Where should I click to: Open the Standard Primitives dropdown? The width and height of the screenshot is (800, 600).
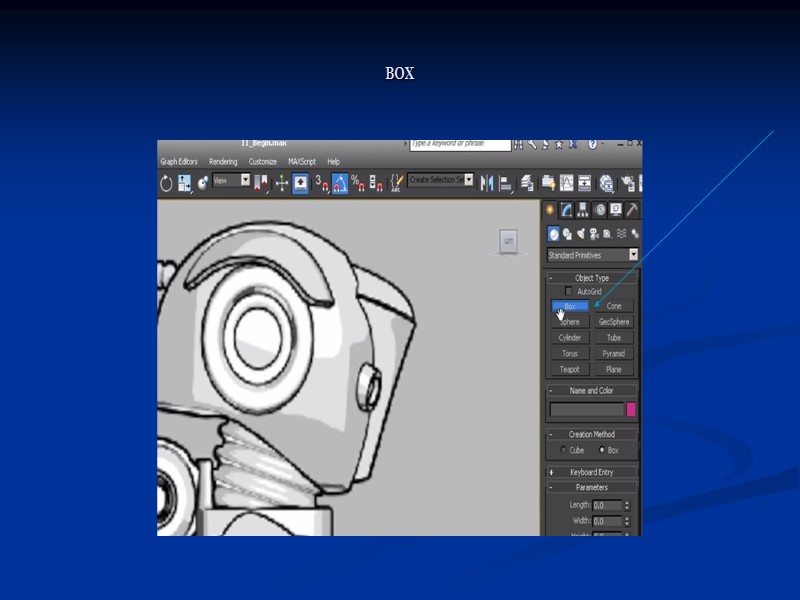click(x=592, y=255)
